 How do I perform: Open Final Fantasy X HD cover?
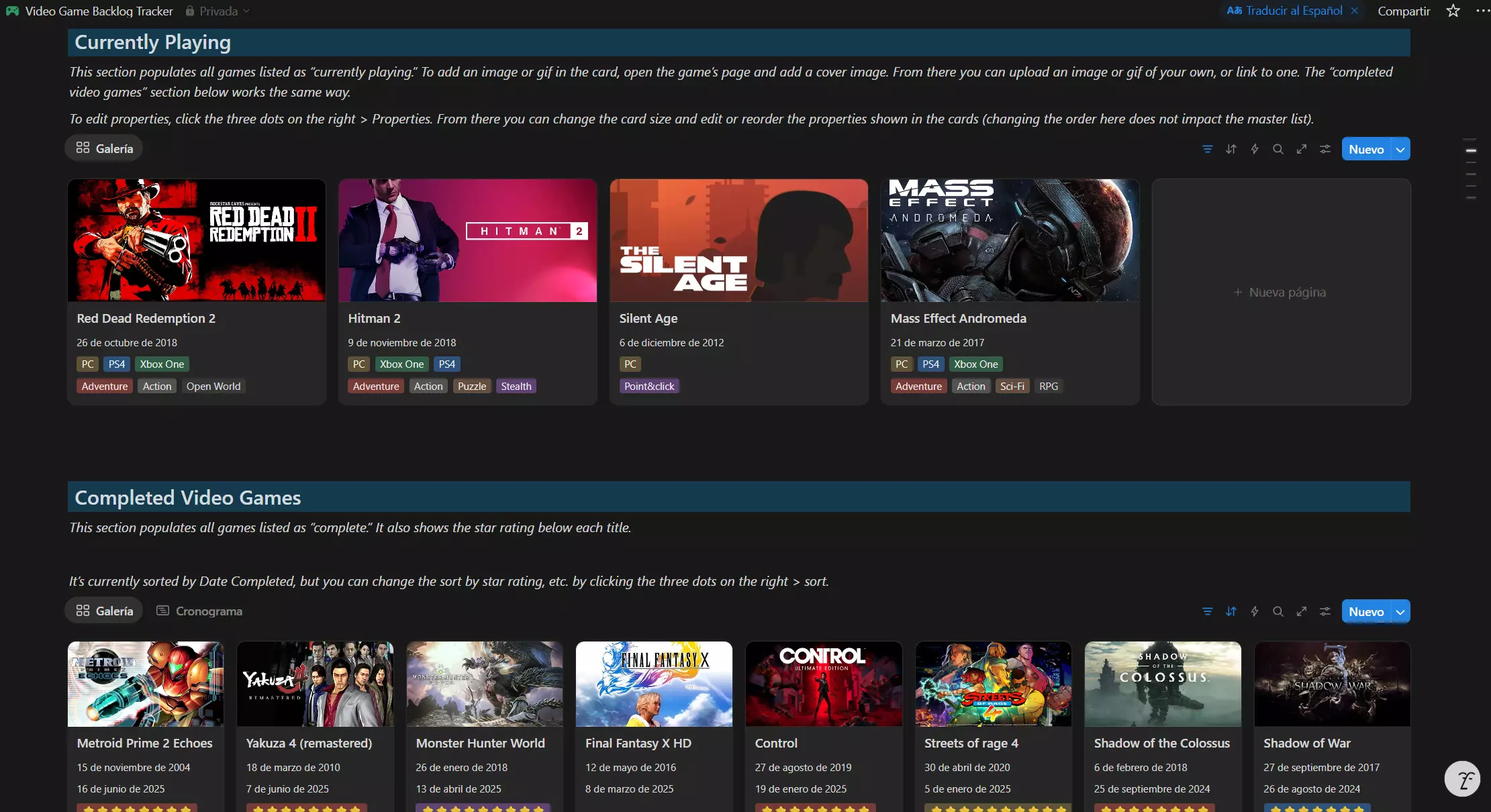point(654,684)
